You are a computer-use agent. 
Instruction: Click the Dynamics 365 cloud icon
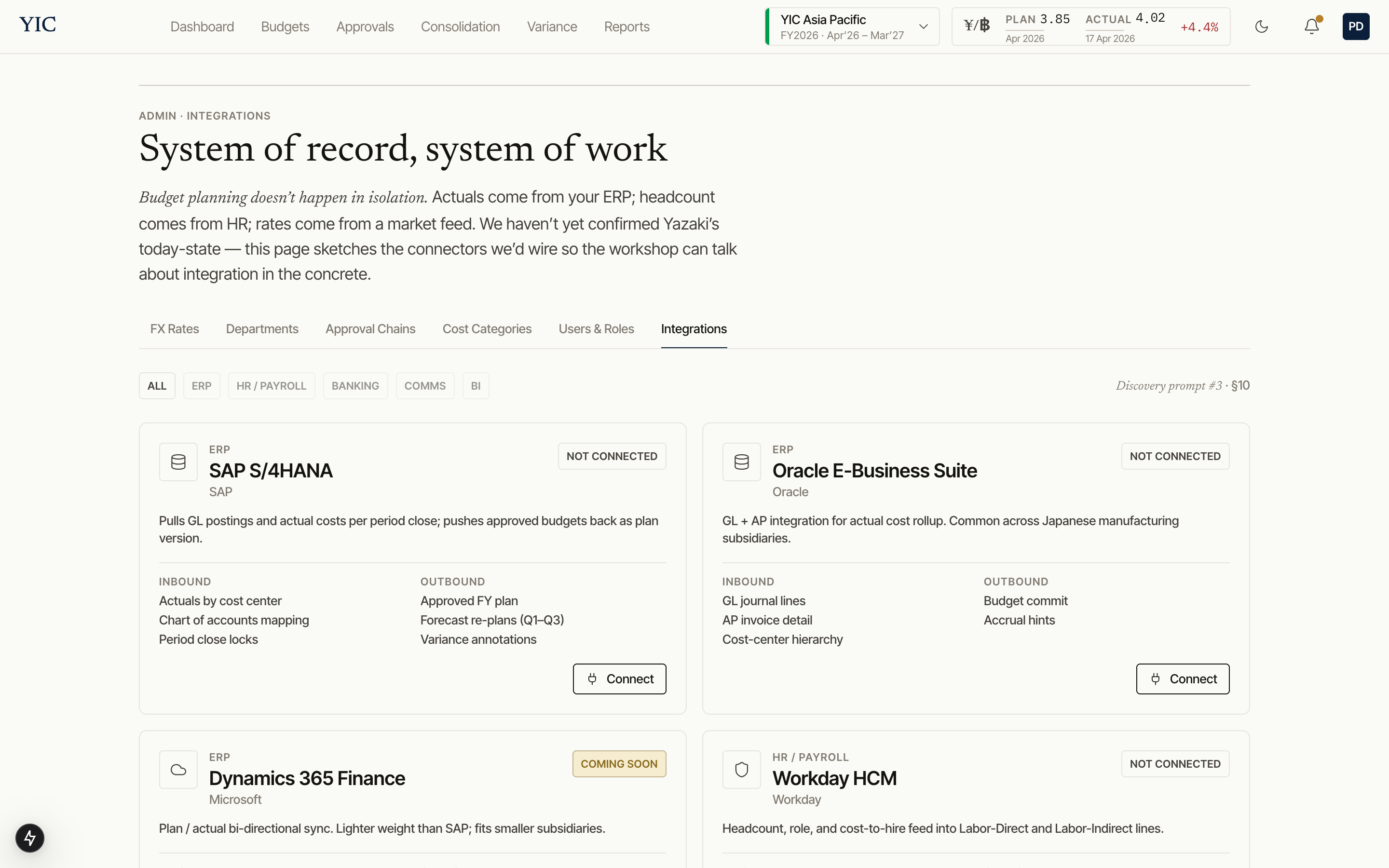(x=178, y=769)
